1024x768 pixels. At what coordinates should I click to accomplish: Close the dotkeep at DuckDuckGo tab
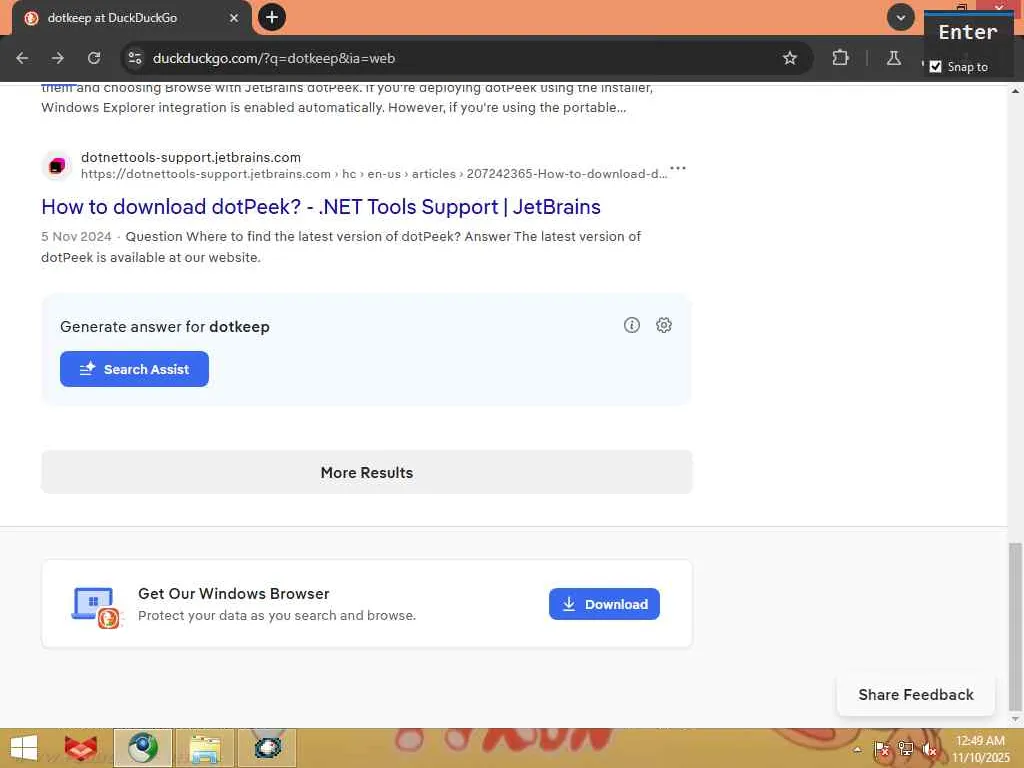pyautogui.click(x=234, y=18)
